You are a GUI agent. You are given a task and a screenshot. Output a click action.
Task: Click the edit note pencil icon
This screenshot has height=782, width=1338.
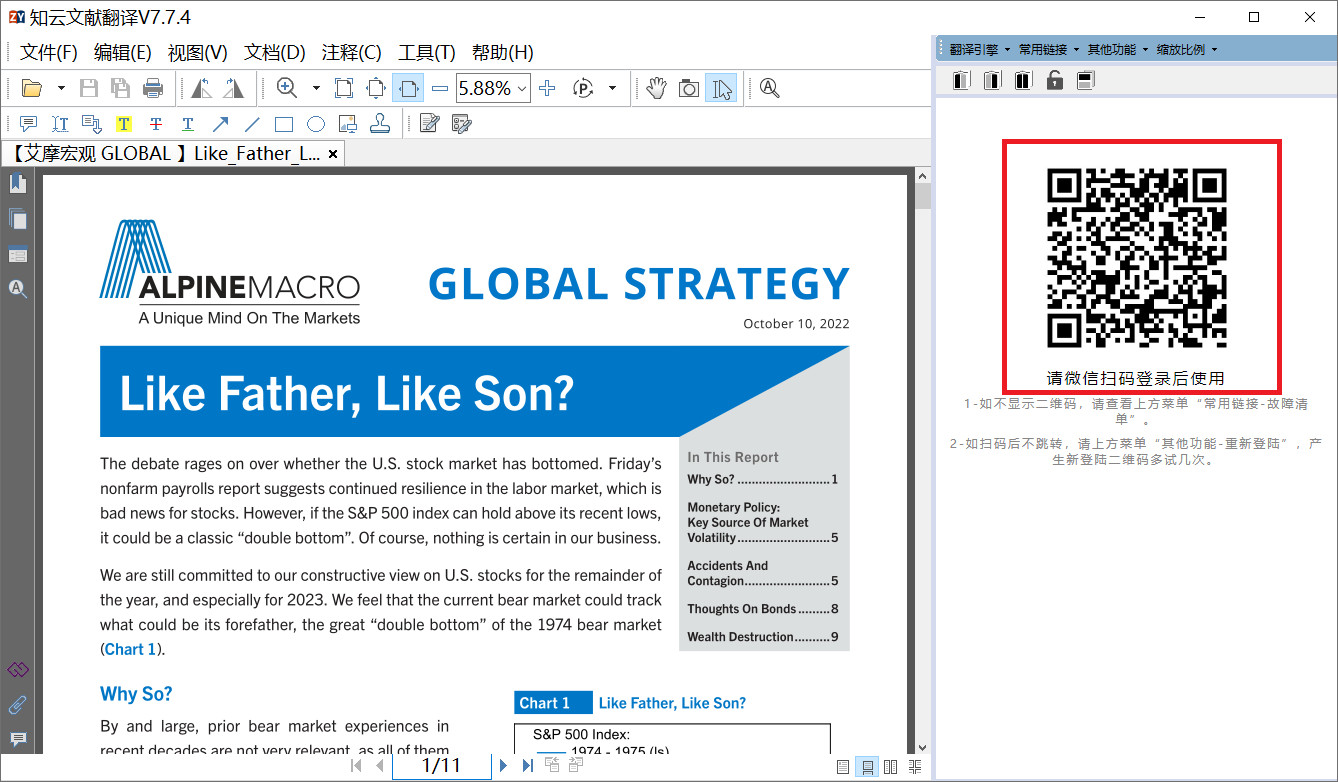tap(430, 124)
